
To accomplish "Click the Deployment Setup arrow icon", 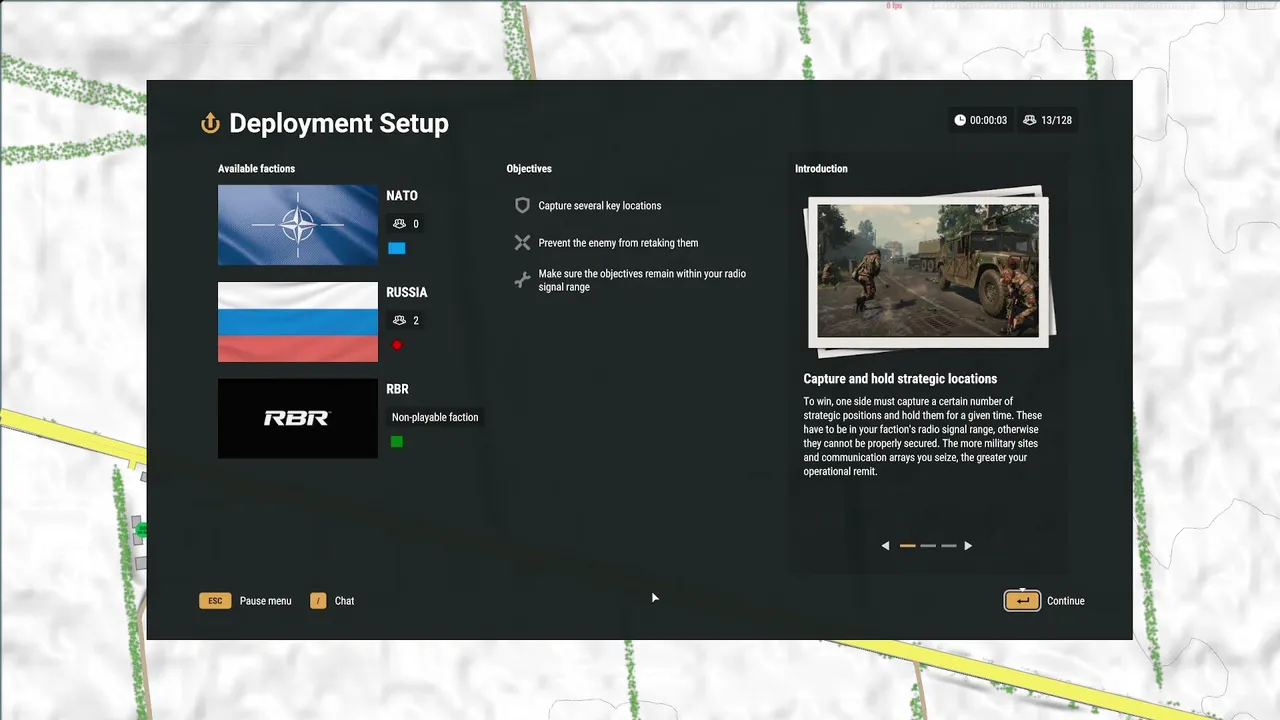I will tap(210, 123).
